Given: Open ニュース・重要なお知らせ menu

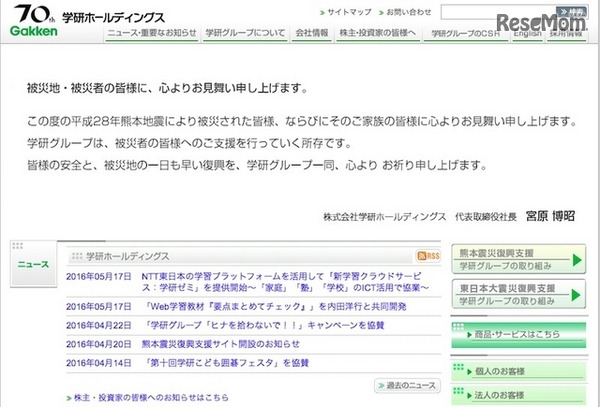Looking at the screenshot, I should click(x=152, y=33).
